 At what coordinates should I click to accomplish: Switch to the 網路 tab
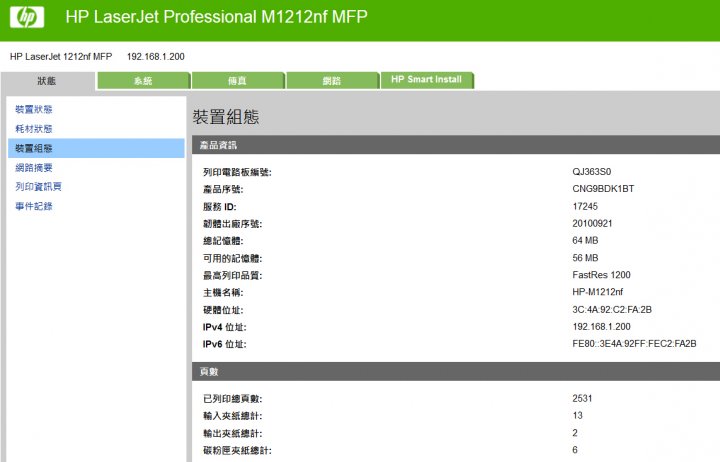coord(332,80)
